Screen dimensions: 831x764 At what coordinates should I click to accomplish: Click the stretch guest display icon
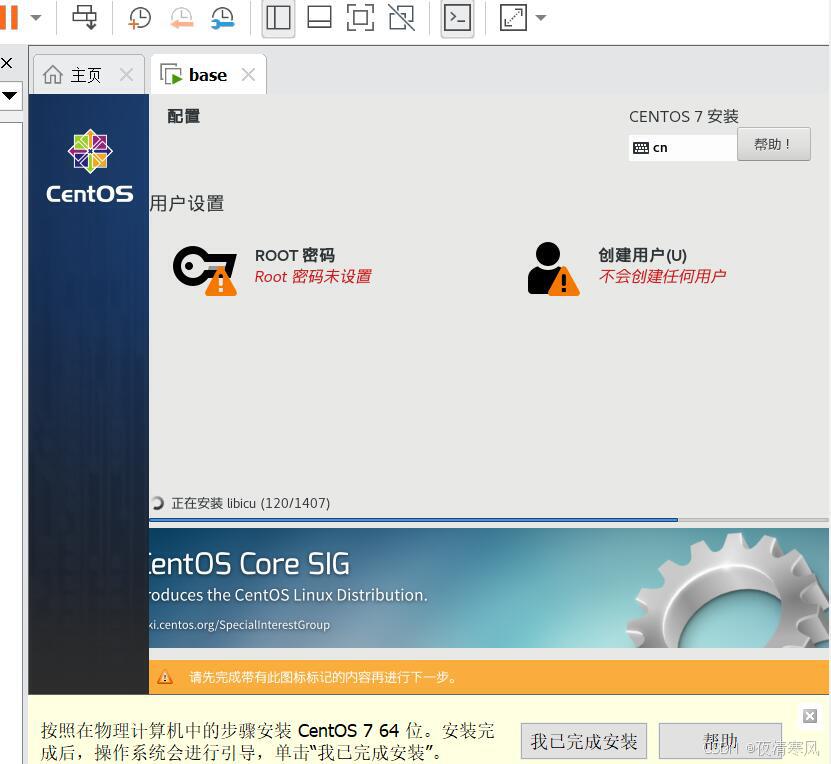point(513,17)
